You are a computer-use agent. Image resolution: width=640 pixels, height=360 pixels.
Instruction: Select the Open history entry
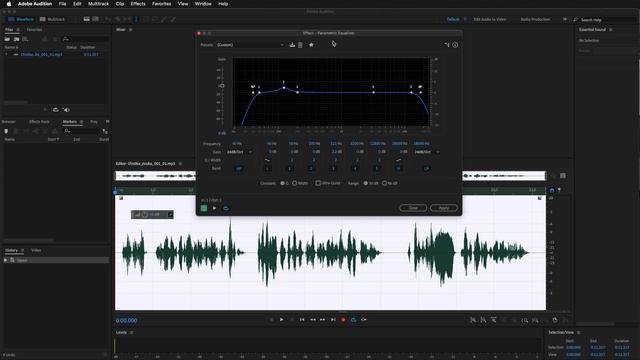pos(56,260)
